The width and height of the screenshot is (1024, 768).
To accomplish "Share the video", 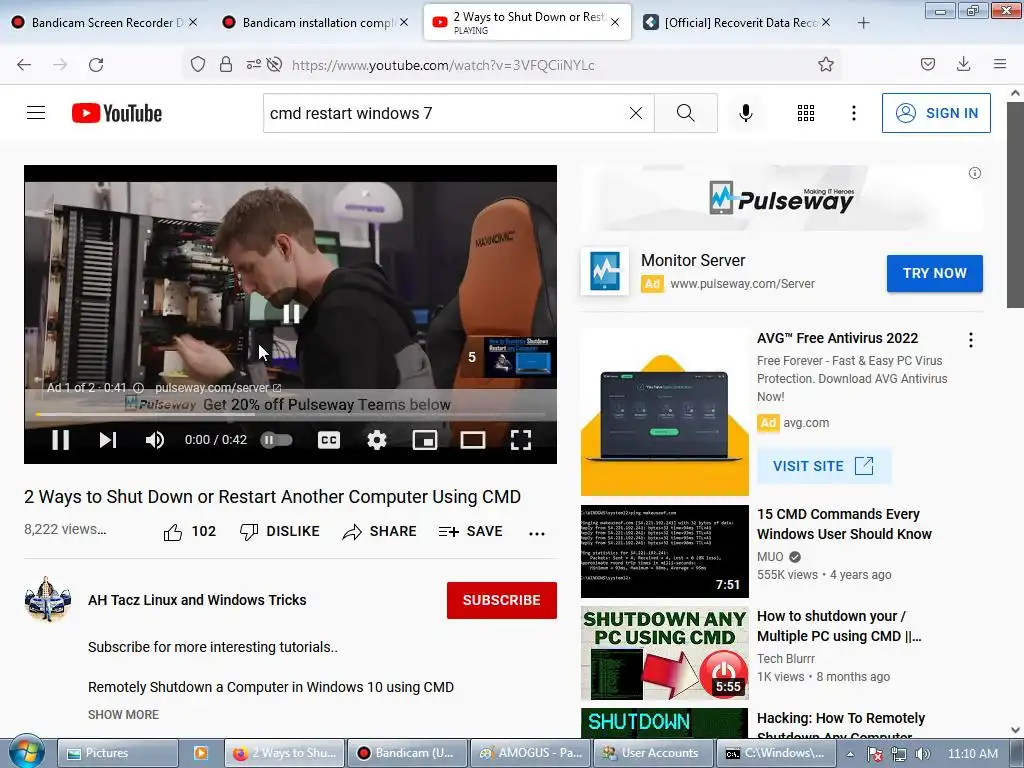I will pos(379,532).
